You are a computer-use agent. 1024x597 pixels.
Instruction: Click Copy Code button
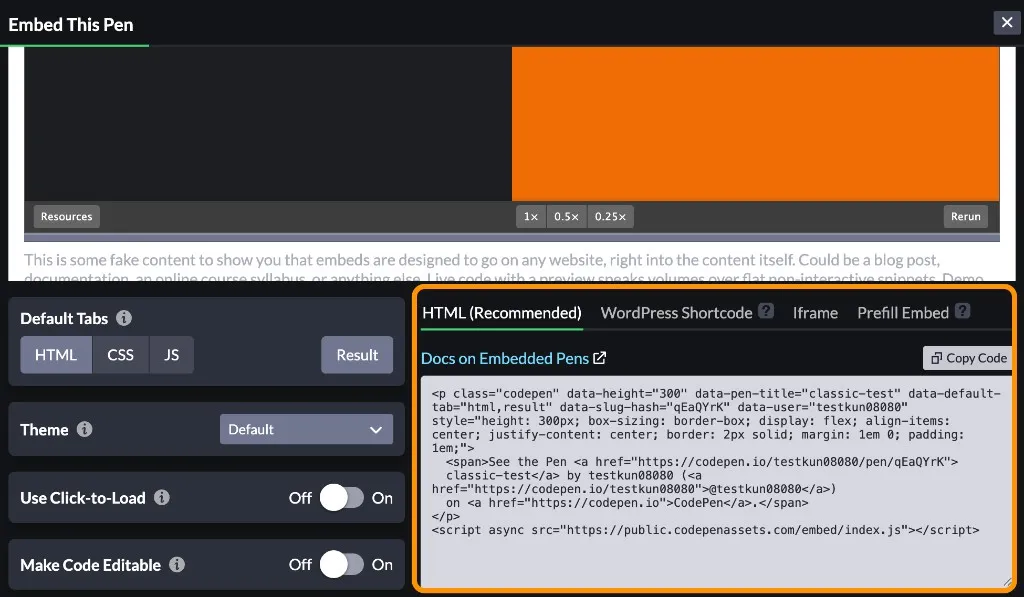[968, 358]
